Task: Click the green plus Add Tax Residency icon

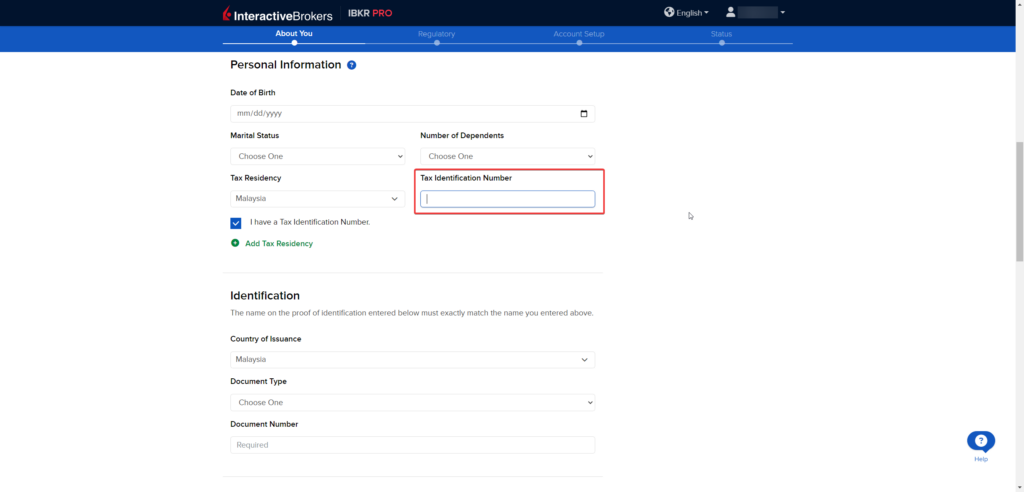Action: (x=235, y=243)
